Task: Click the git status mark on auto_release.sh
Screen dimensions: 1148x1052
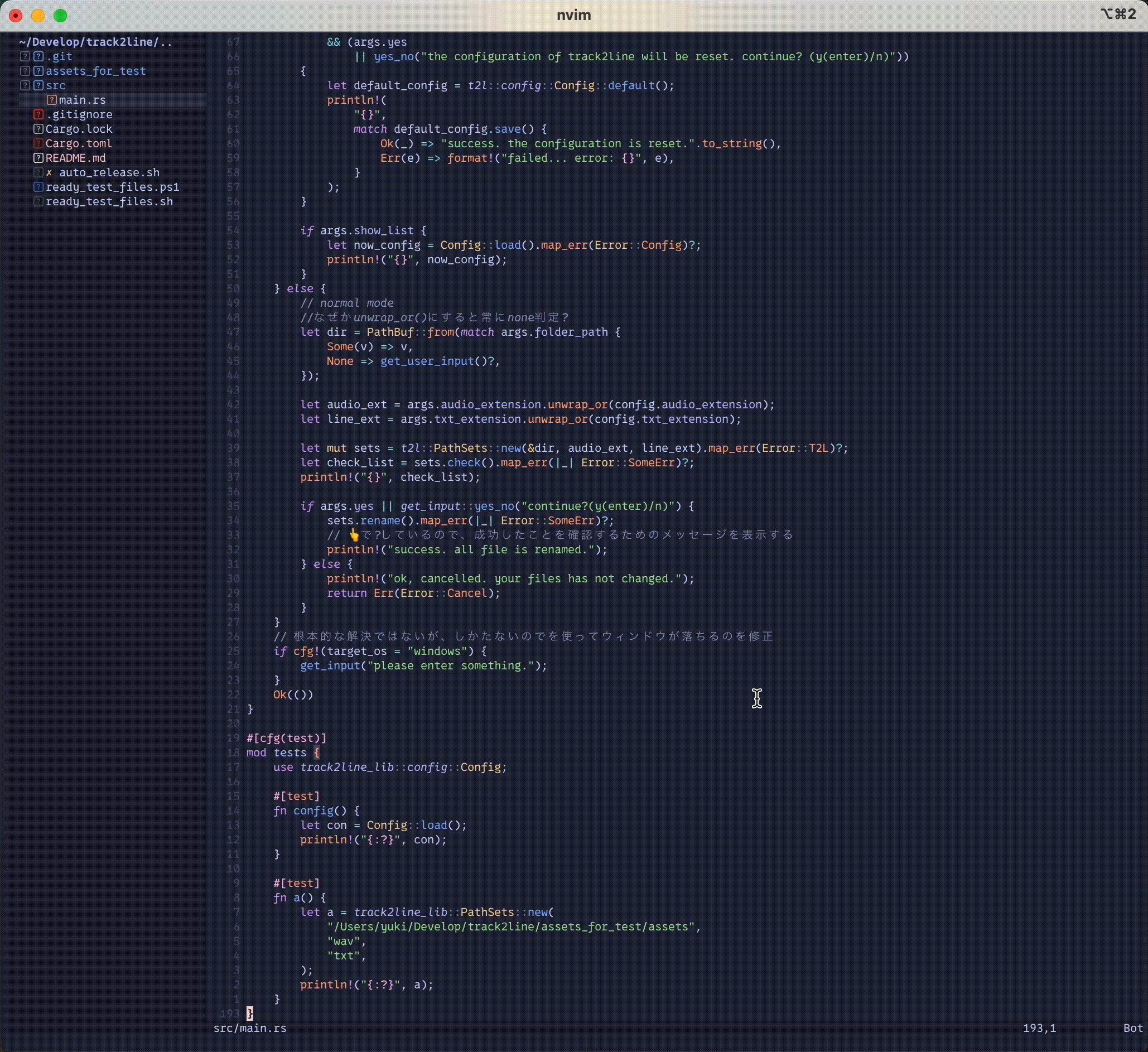Action: pos(49,172)
